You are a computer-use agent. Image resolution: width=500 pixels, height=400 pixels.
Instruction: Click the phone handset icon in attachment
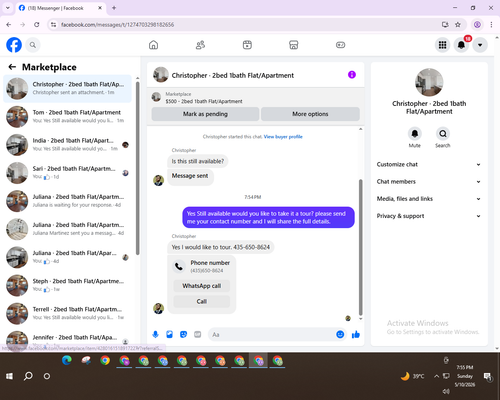click(179, 266)
